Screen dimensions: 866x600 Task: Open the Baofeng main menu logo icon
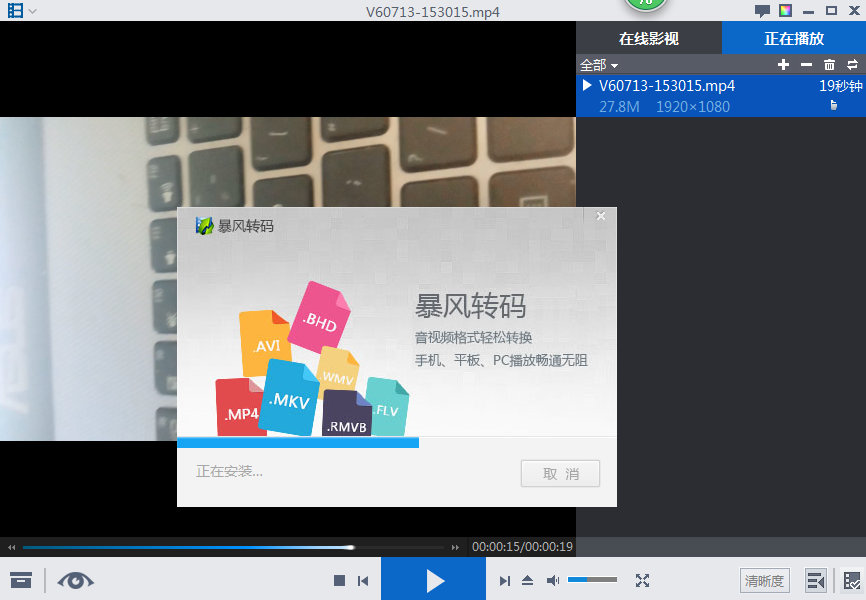tap(15, 10)
